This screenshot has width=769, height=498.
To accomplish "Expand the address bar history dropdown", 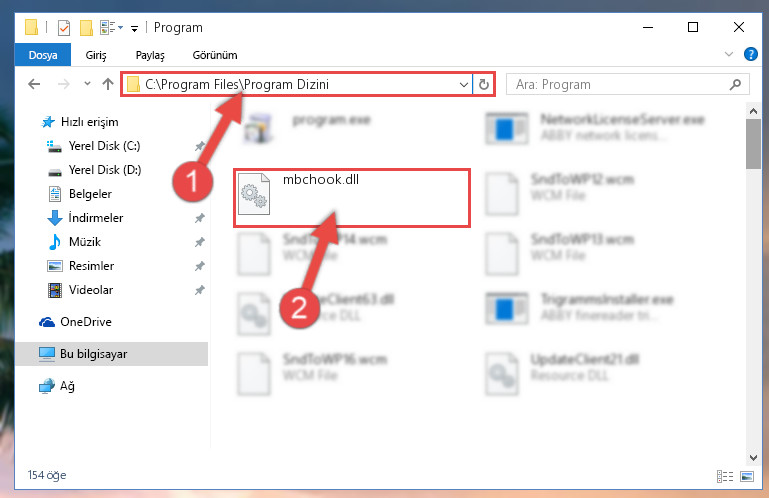I will tap(463, 84).
